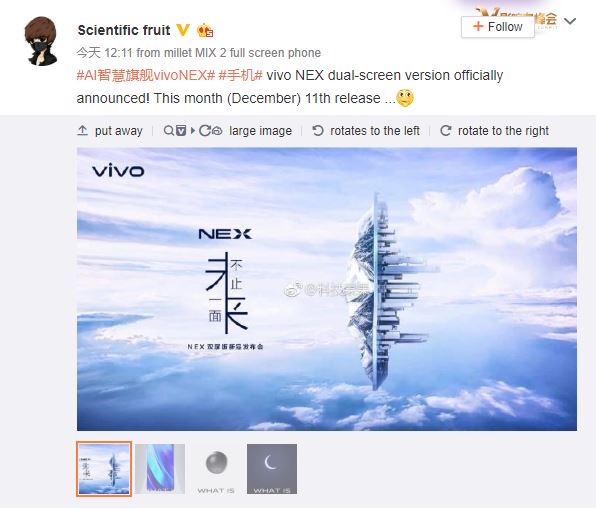
Task: Select the crescent moon WHAT IS thumbnail
Action: [x=272, y=469]
